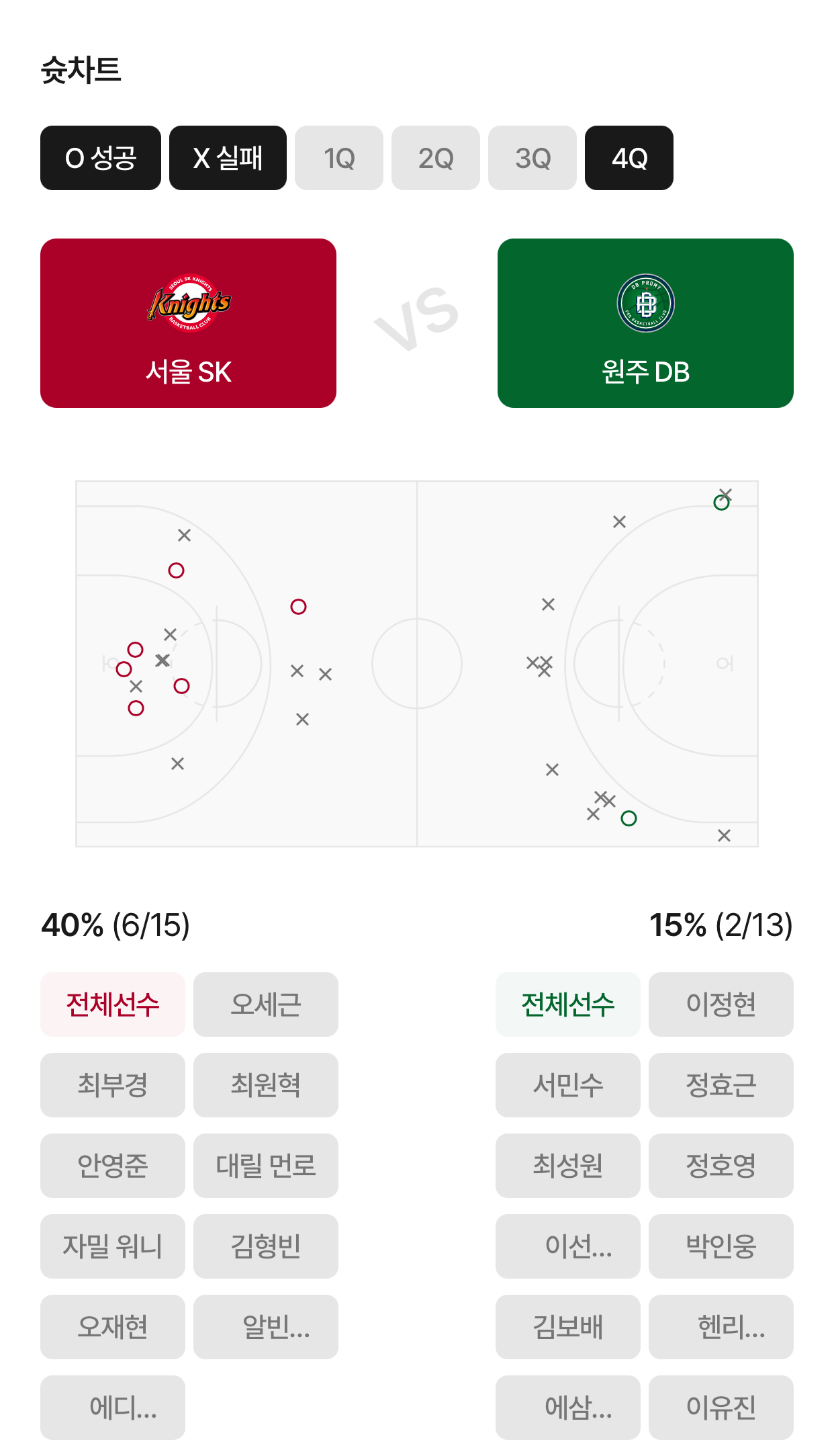The image size is (834, 1456).
Task: Filter shots by player 자밀 워니
Action: (x=113, y=1246)
